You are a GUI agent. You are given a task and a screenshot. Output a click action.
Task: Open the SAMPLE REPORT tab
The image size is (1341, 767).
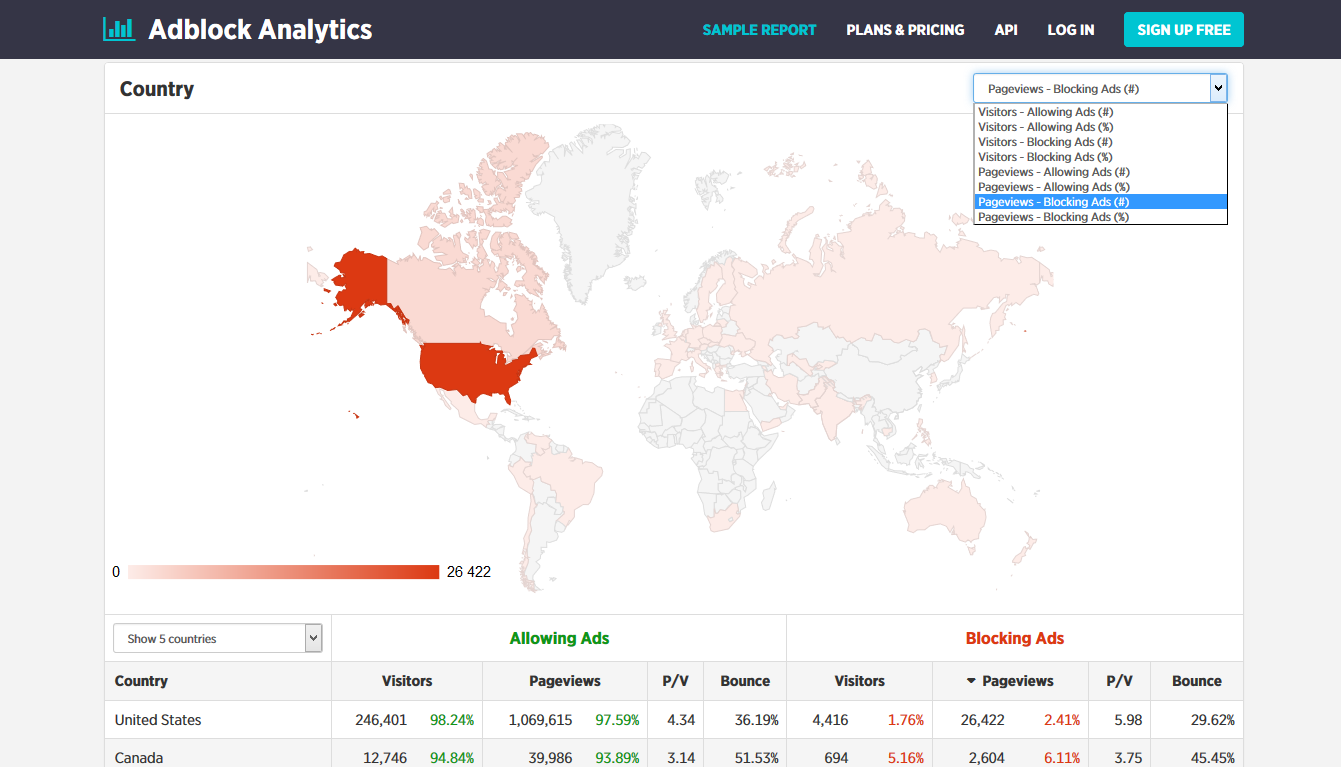click(759, 29)
